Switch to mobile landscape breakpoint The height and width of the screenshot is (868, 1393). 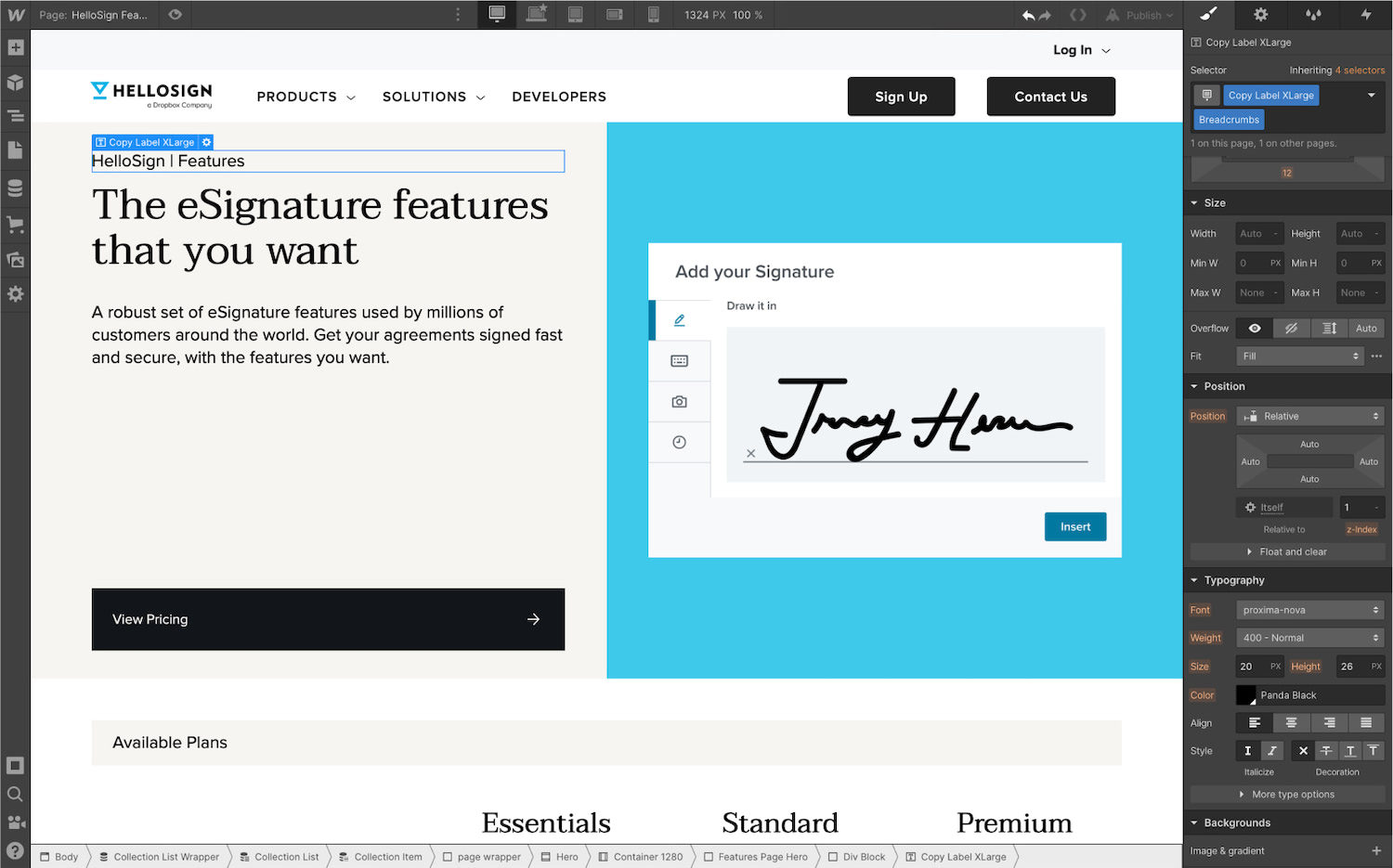point(614,15)
